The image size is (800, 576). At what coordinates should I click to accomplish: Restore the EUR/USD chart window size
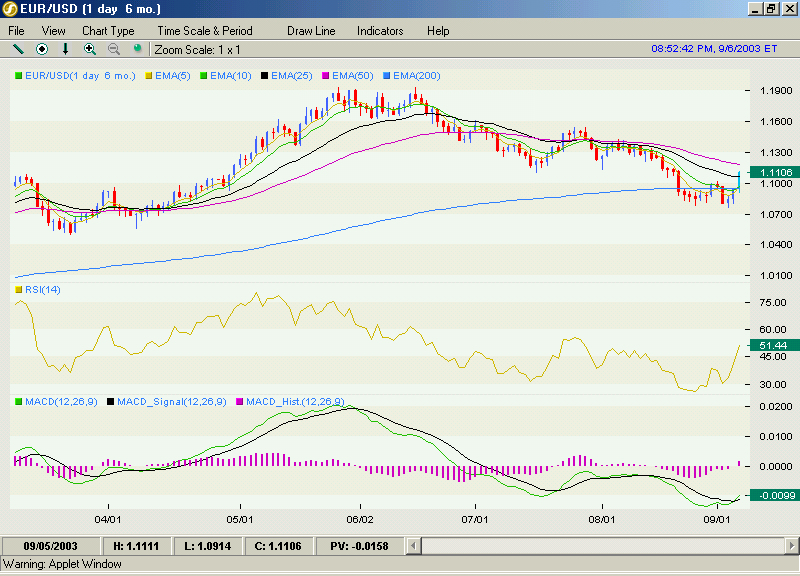[771, 9]
